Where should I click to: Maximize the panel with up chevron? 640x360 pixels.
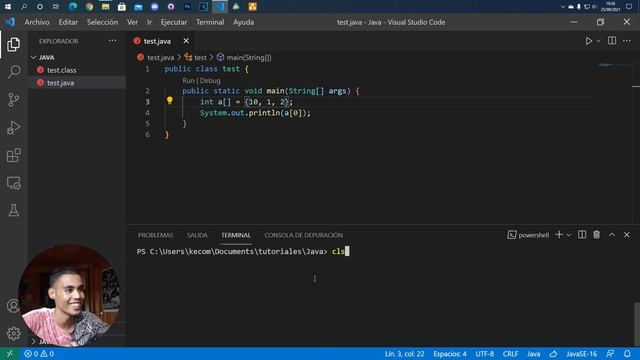point(612,235)
